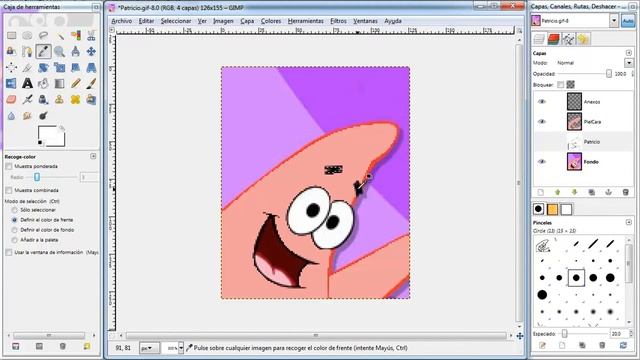The image size is (640, 360).
Task: Select the Move tool
Action: [x=91, y=51]
